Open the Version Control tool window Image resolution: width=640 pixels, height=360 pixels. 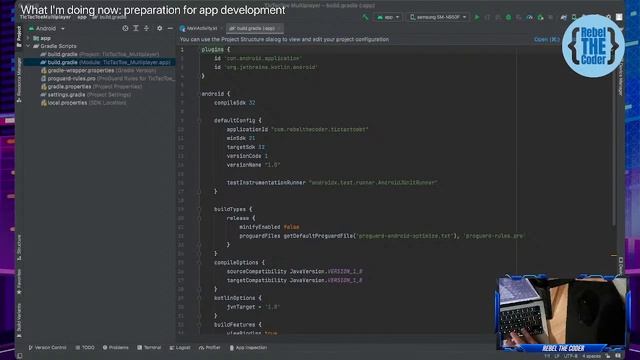click(47, 348)
